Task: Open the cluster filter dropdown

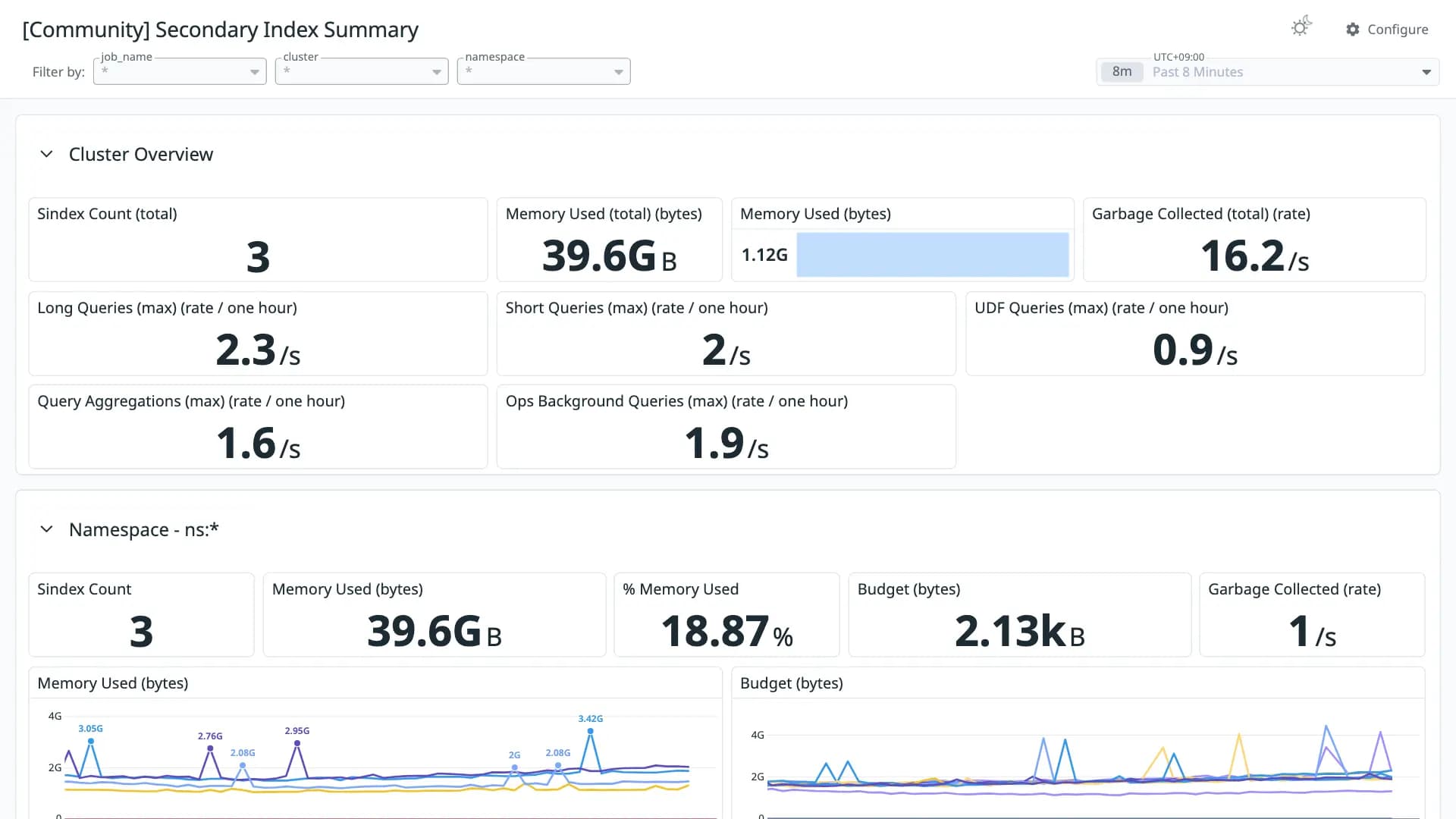Action: [x=362, y=71]
